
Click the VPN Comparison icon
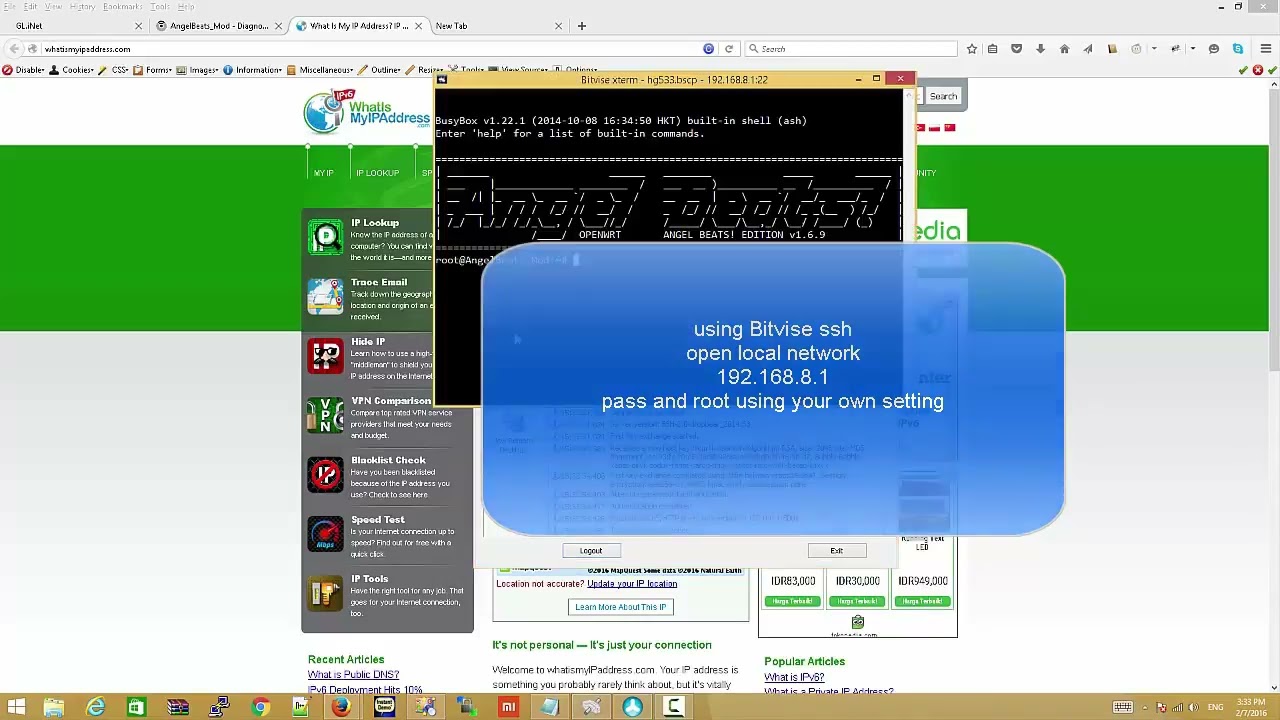pyautogui.click(x=325, y=415)
